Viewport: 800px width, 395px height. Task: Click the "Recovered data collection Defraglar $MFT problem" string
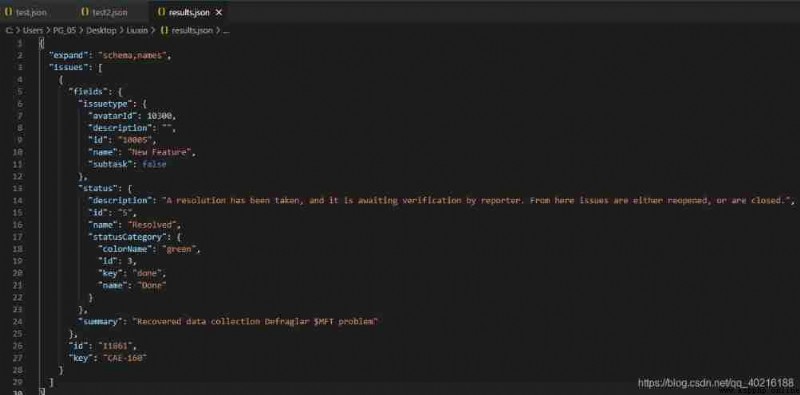255,322
